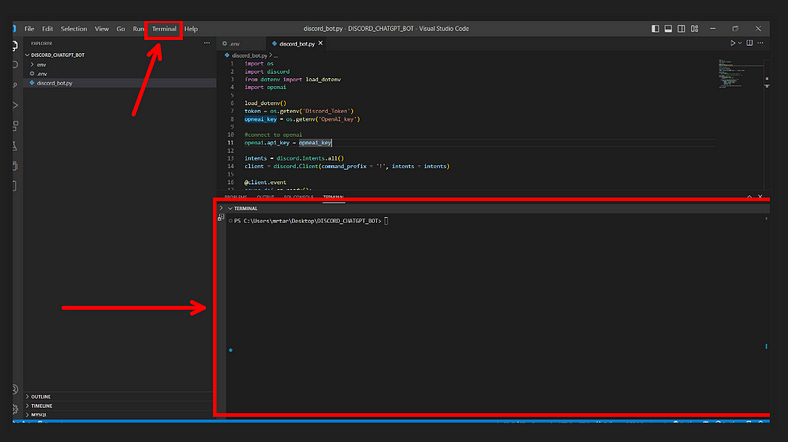Click the window title 'Visual Studio Code'
Screen dimensions: 788x442
click(x=444, y=29)
